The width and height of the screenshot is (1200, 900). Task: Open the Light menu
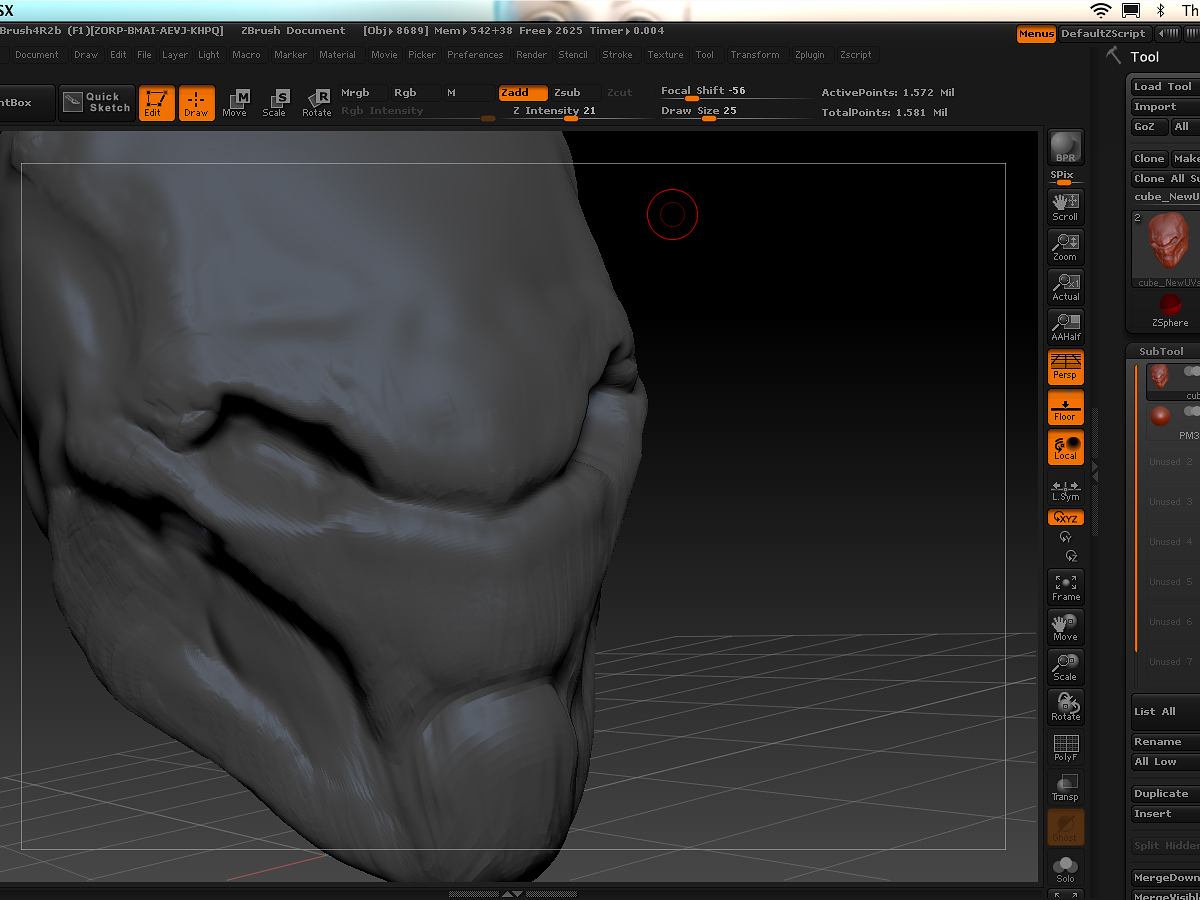(x=209, y=55)
